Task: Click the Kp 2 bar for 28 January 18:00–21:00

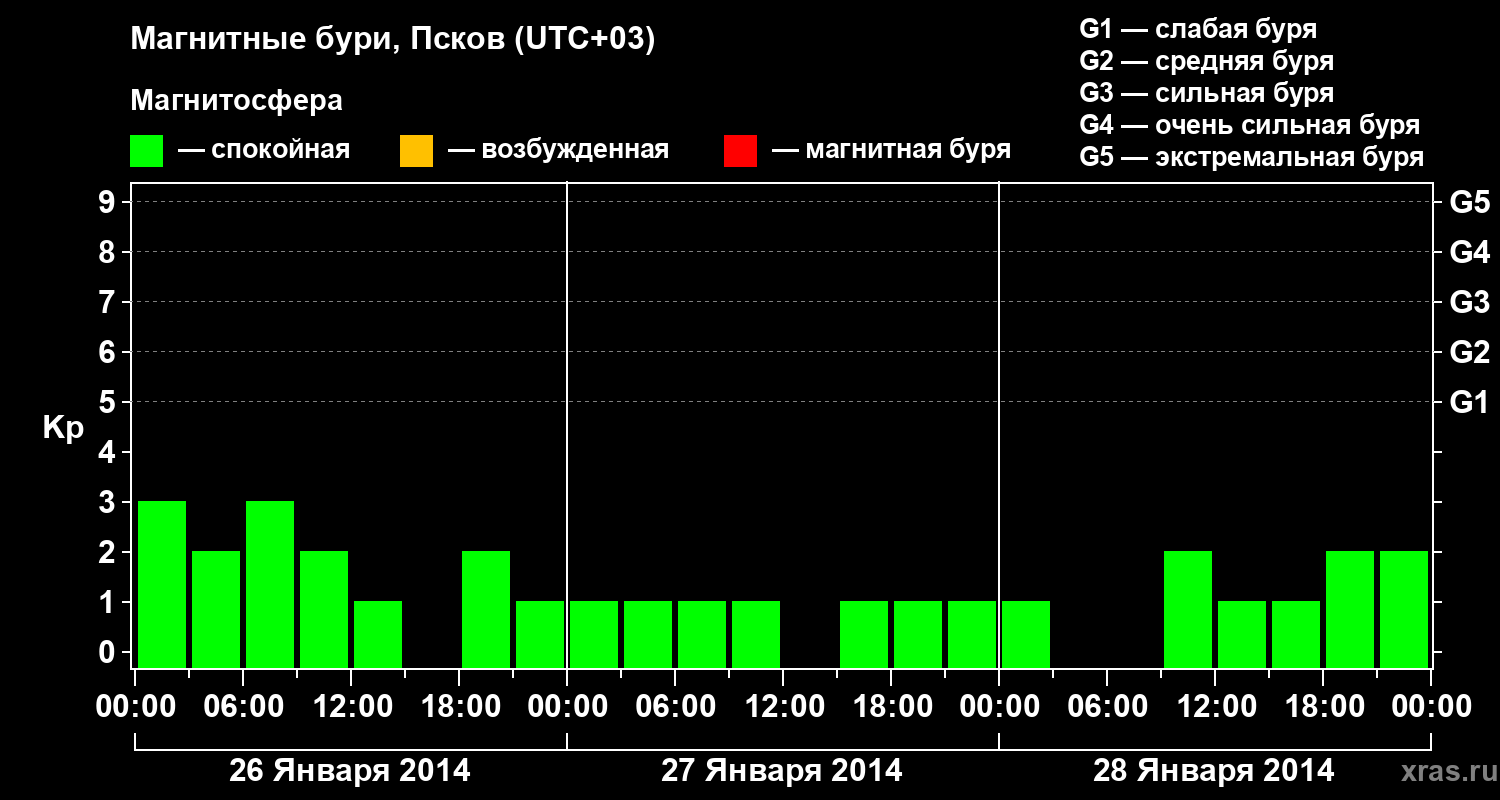Action: pos(1350,609)
